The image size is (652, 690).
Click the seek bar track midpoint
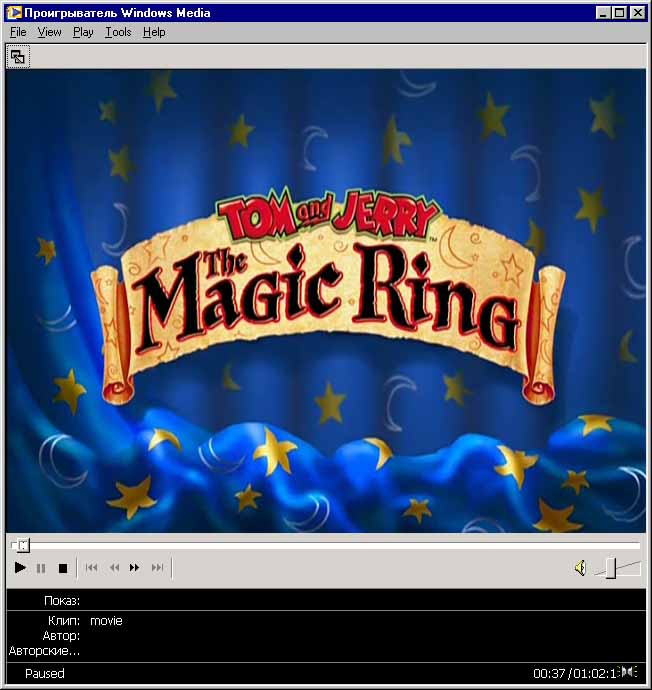(x=326, y=546)
